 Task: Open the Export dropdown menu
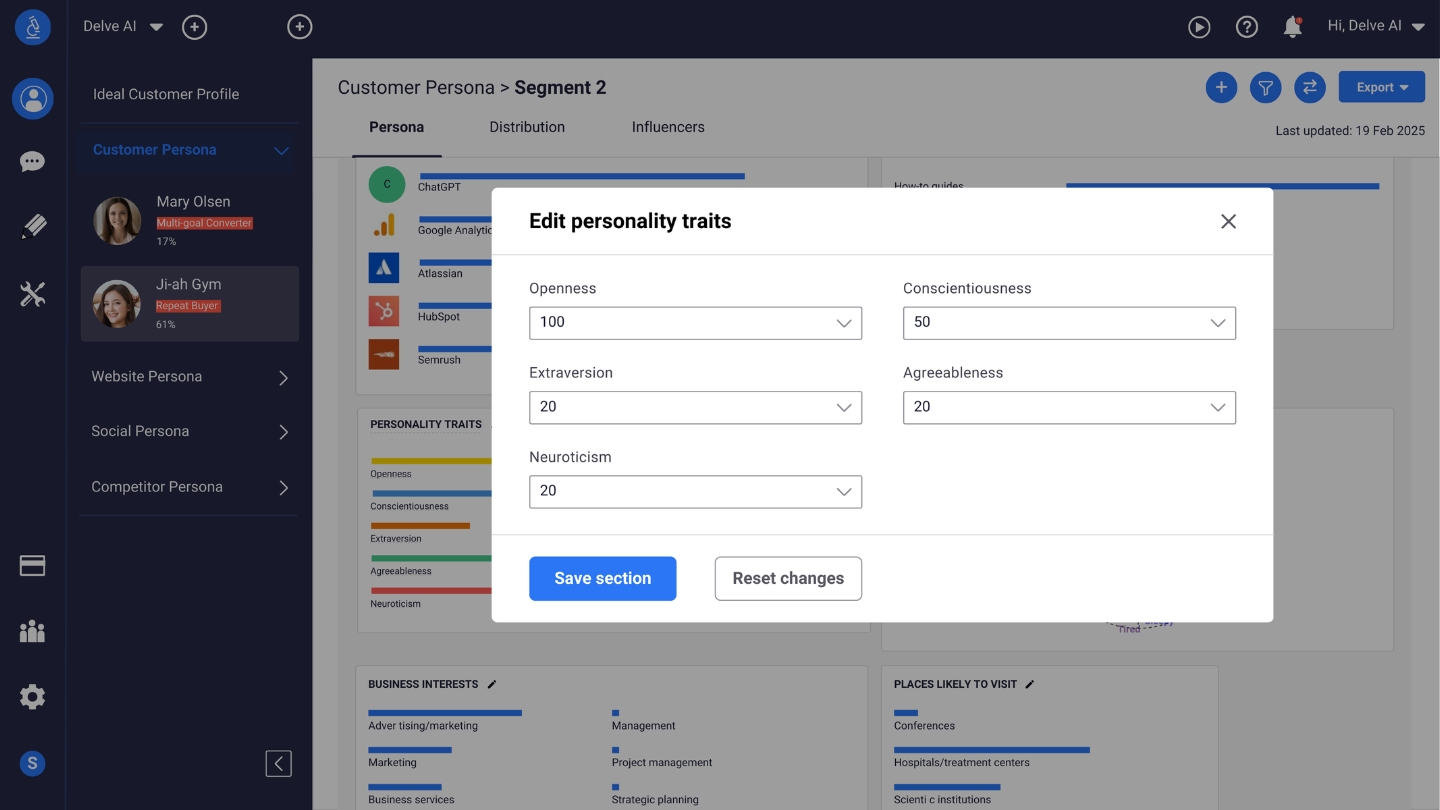[x=1381, y=87]
